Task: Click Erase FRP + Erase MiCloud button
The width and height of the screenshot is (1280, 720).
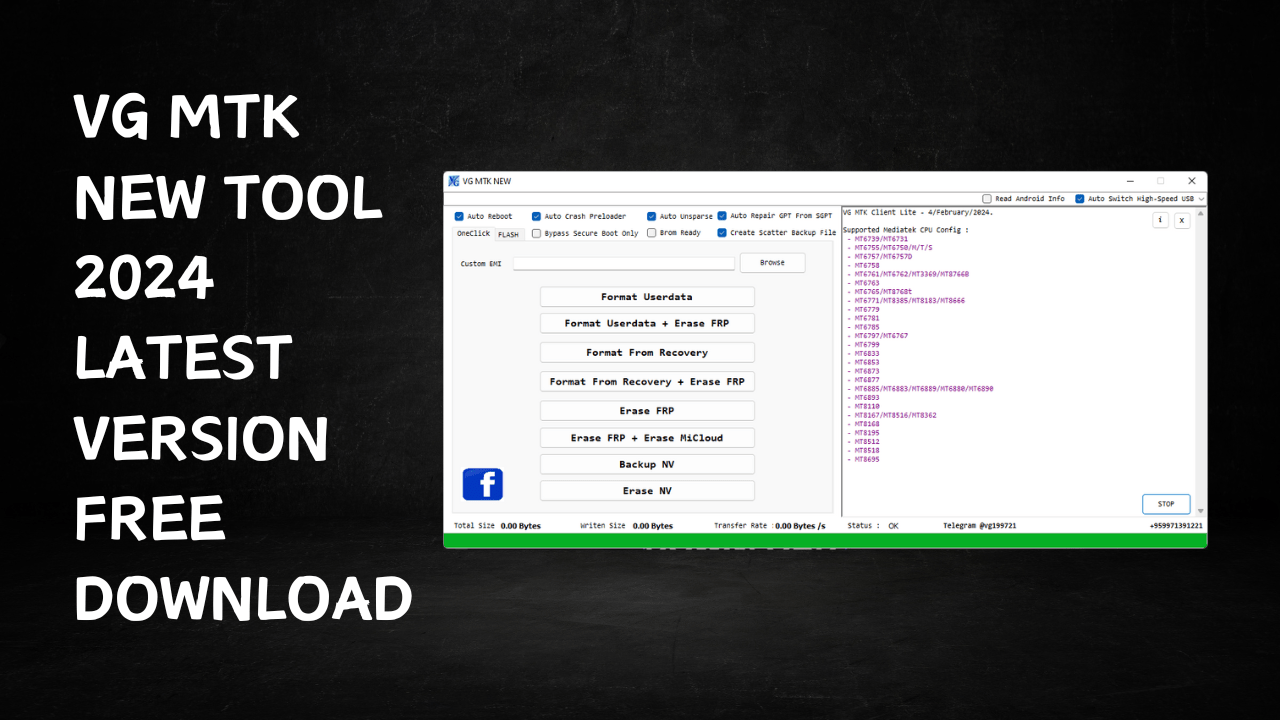Action: click(x=647, y=438)
